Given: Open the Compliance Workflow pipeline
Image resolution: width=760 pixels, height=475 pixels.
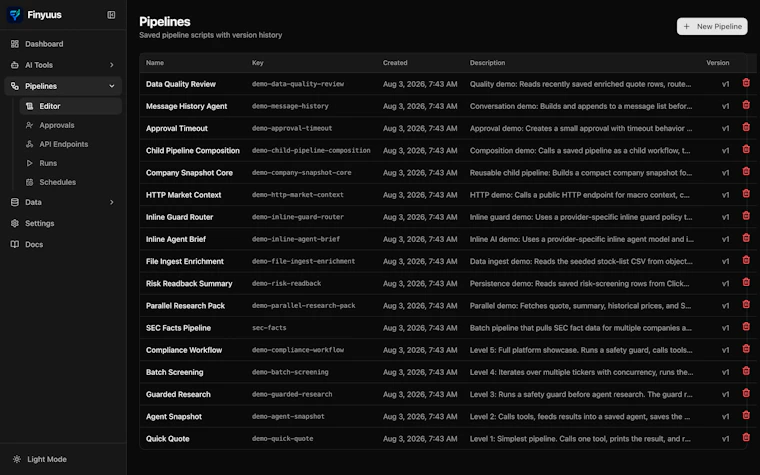Looking at the screenshot, I should 184,350.
